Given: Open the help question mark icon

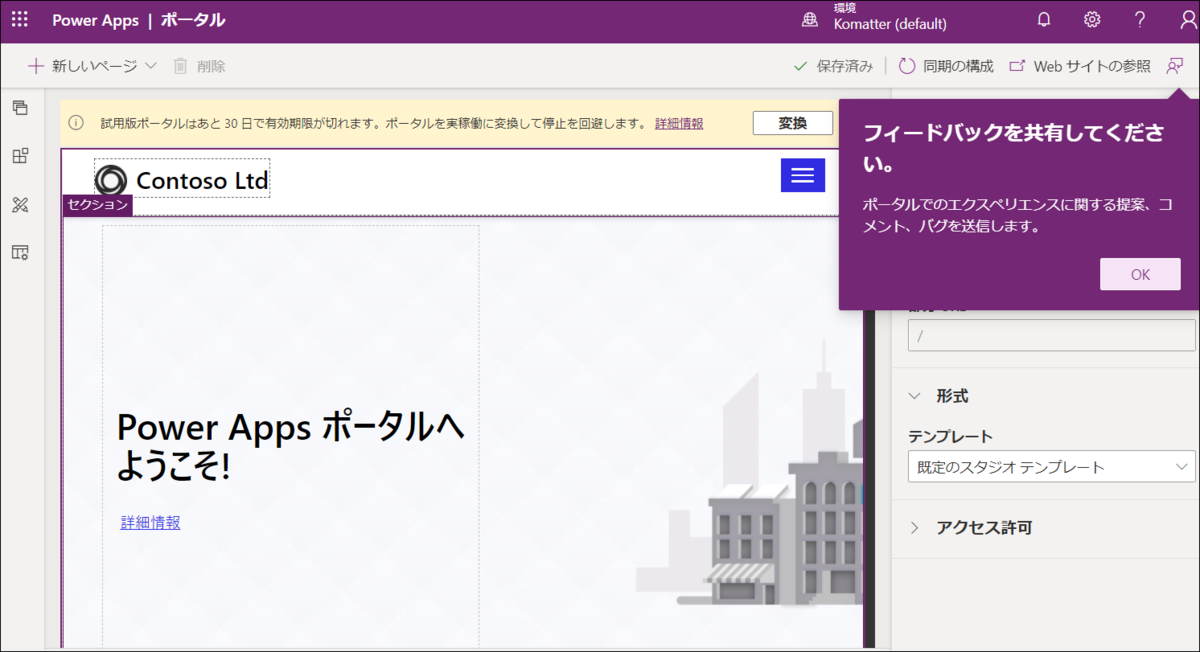Looking at the screenshot, I should [1140, 20].
